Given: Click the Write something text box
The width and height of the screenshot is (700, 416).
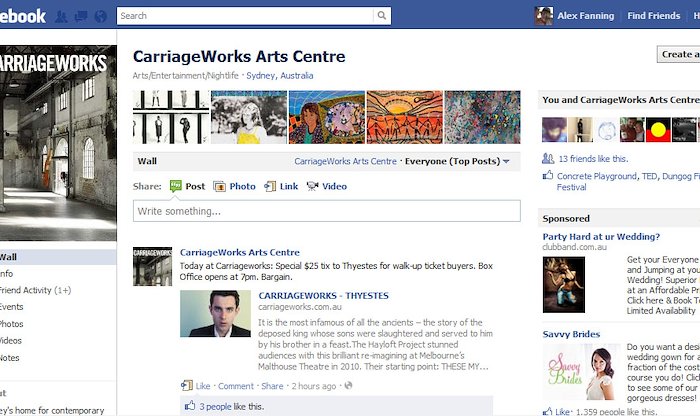Looking at the screenshot, I should [x=327, y=211].
